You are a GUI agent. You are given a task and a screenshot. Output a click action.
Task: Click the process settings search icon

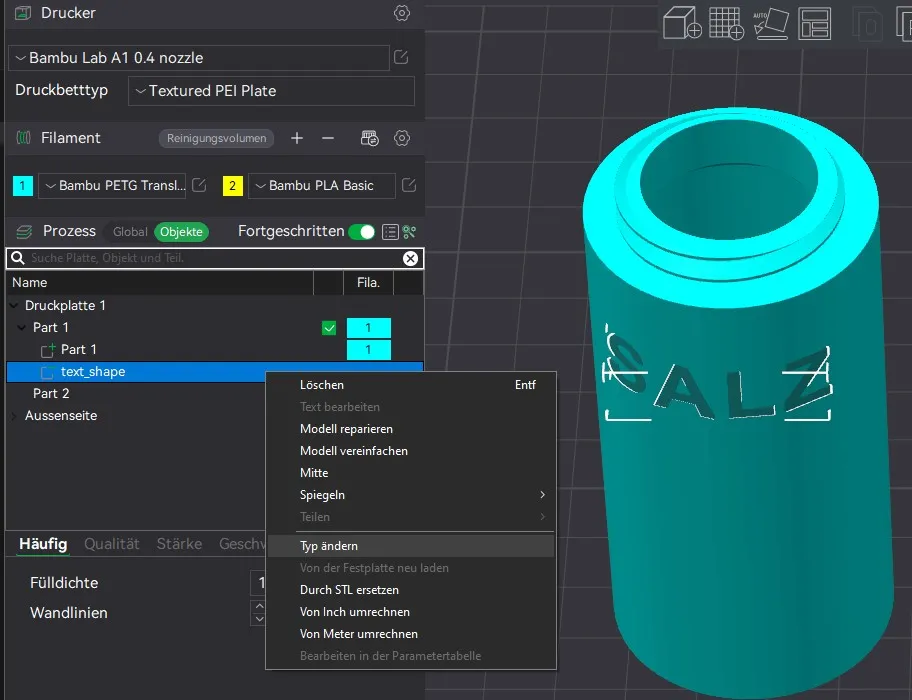(x=409, y=232)
